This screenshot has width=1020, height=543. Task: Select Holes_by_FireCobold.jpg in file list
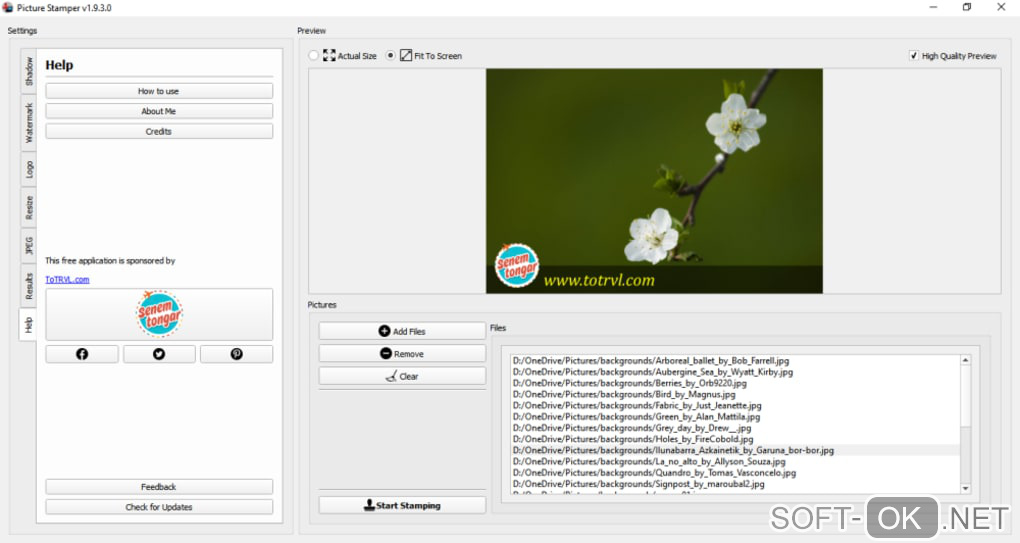[x=735, y=439]
